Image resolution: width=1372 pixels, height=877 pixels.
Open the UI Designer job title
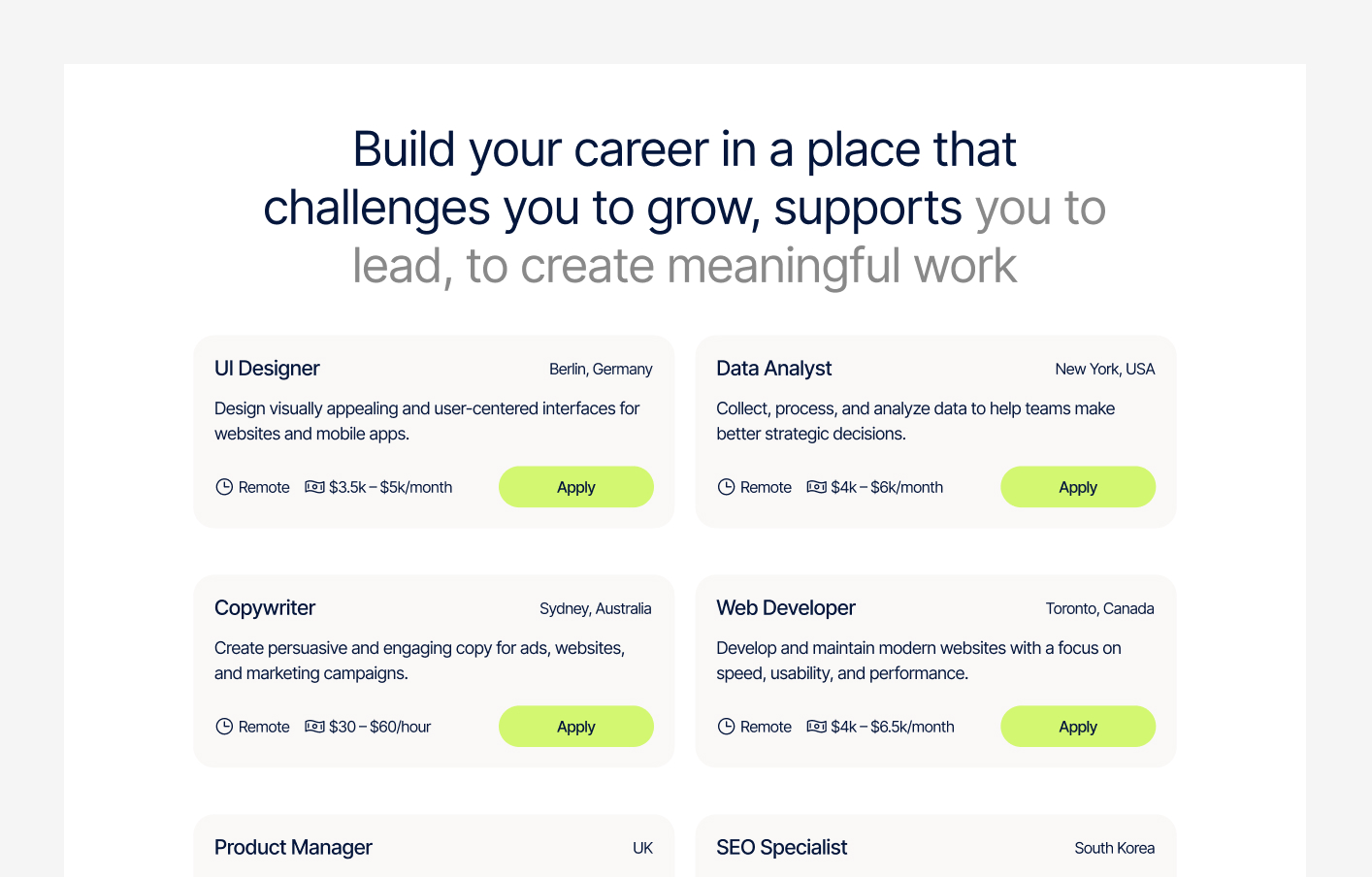267,369
